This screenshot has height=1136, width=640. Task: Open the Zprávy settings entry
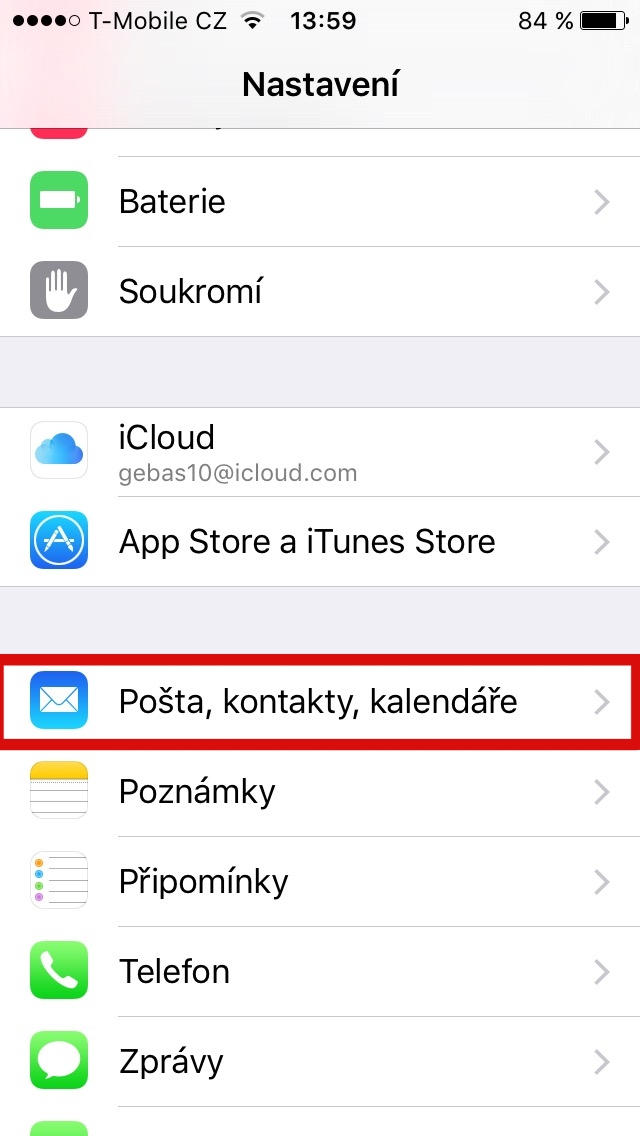click(x=320, y=1061)
